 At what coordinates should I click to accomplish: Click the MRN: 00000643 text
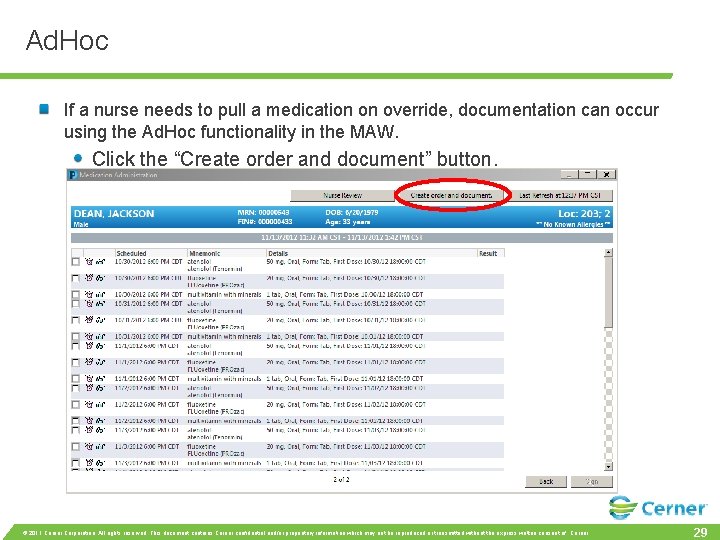tap(264, 212)
